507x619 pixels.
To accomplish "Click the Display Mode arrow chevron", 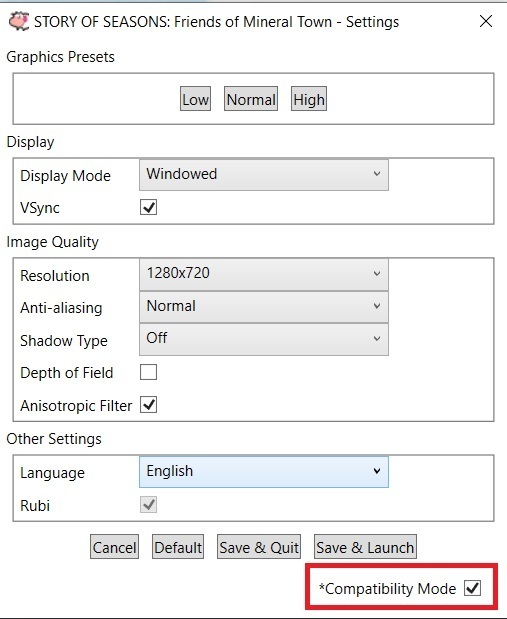I will coord(377,174).
